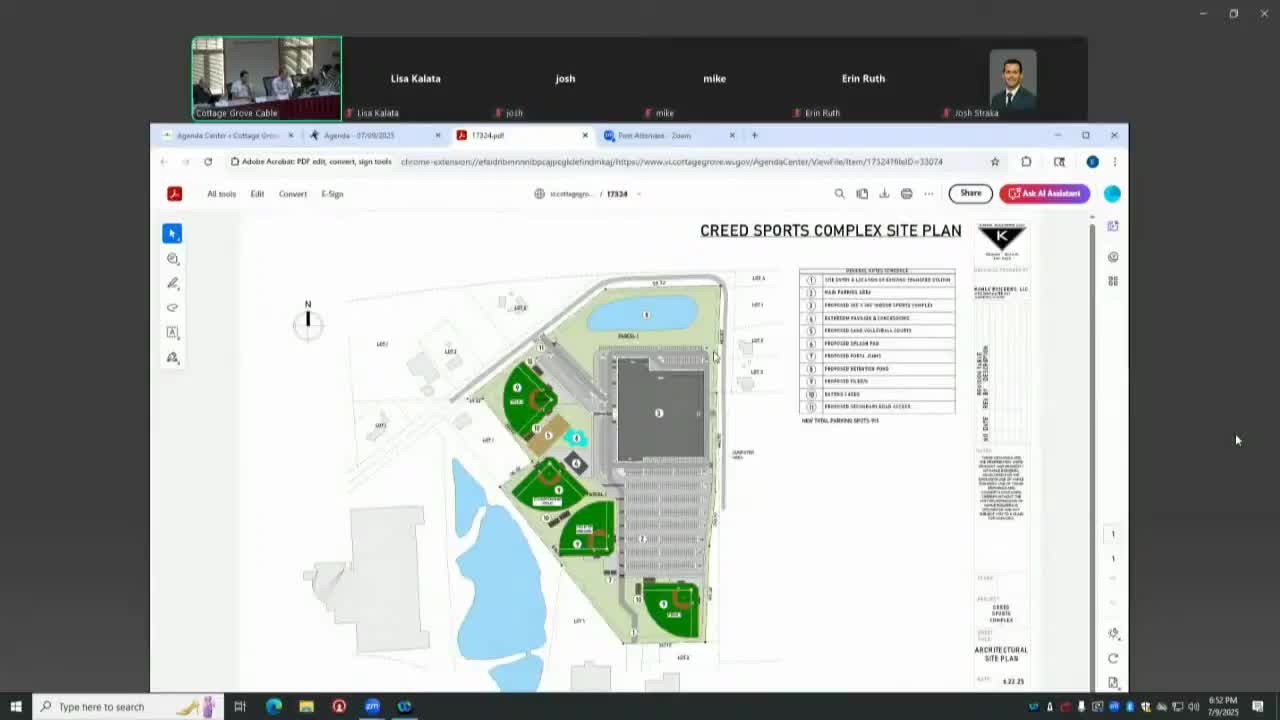Click the Adobe Acrobat logo home icon
Screen dimensions: 1280x720
tap(174, 194)
